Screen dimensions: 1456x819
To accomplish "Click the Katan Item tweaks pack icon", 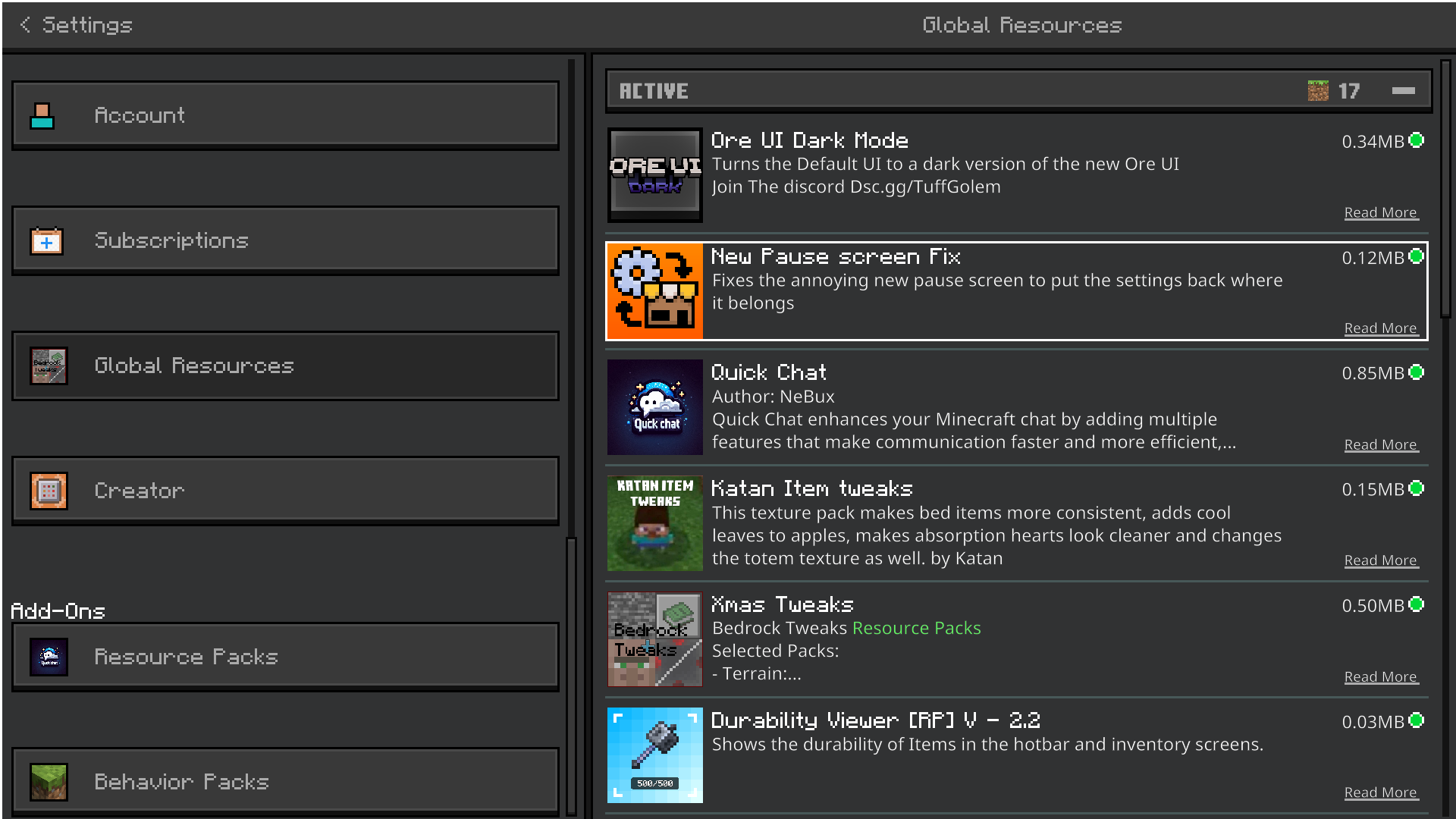I will click(x=655, y=523).
